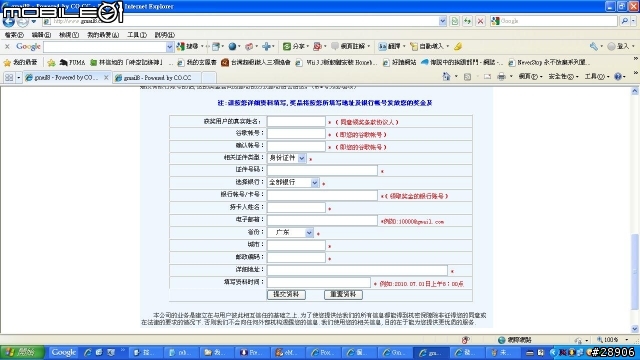Screen dimensions: 640x360
Task: Open the province (广东) dropdown
Action: [309, 233]
